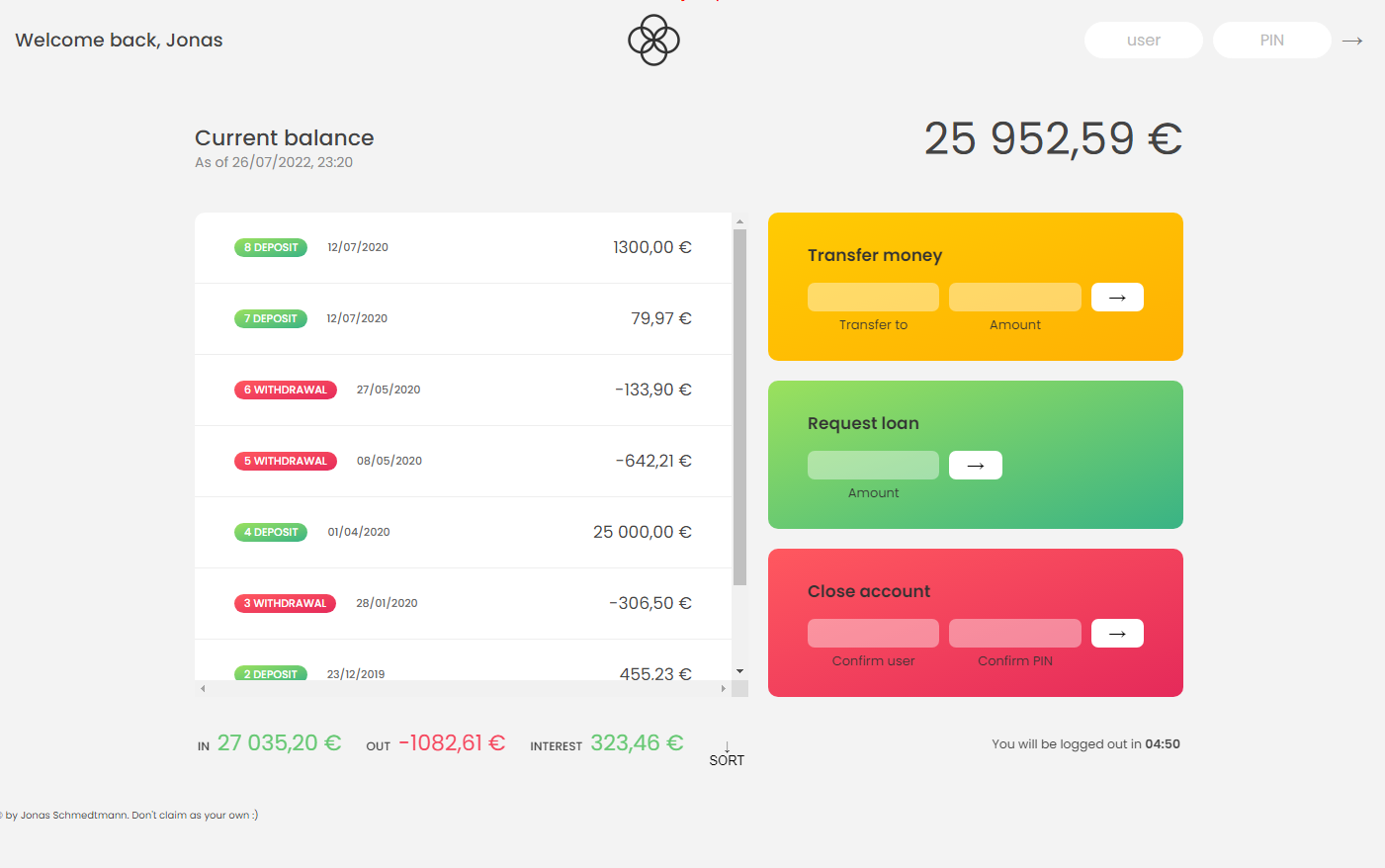1385x868 pixels.
Task: Click the balance date As of 26/07/2022
Action: pos(274,162)
